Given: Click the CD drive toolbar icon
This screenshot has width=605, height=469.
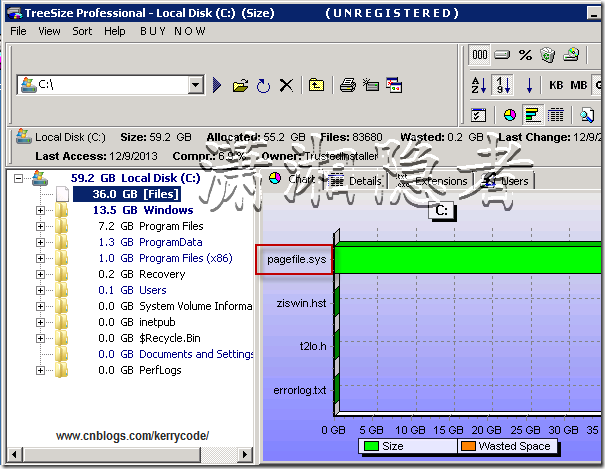Looking at the screenshot, I should point(571,54).
